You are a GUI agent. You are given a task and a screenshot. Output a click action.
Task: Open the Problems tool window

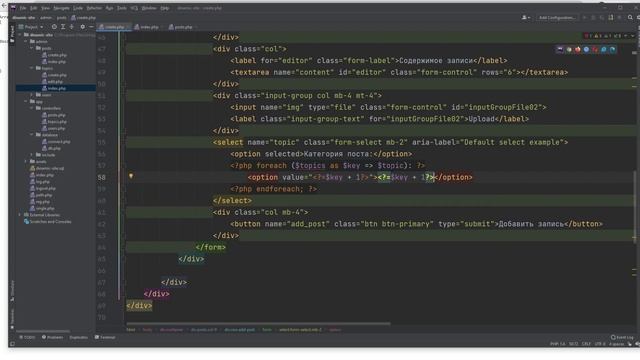[x=52, y=338]
